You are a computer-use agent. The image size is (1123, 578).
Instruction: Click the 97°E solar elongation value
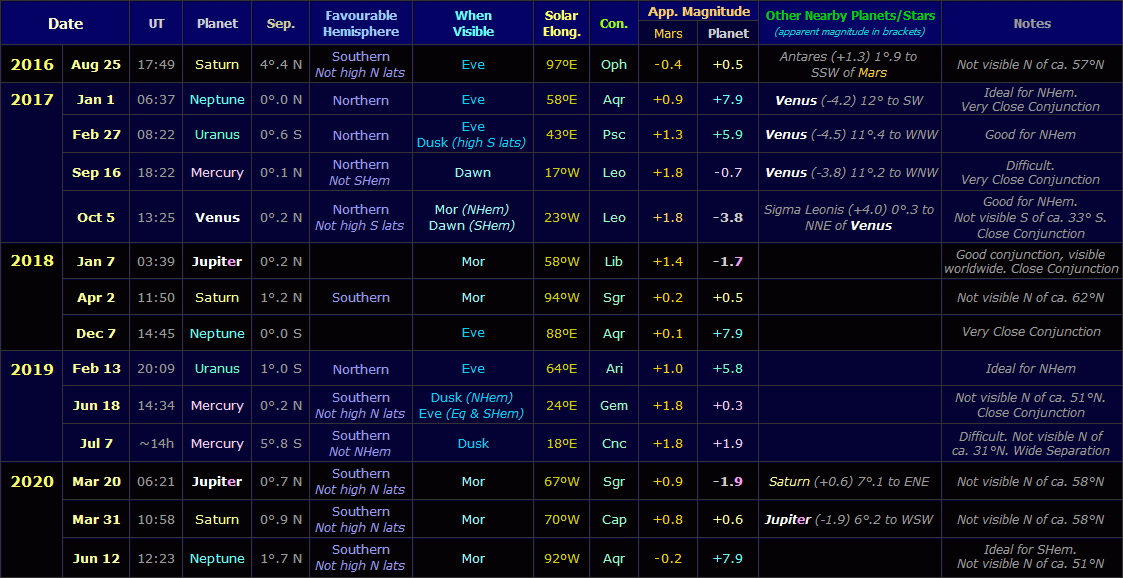(x=562, y=65)
